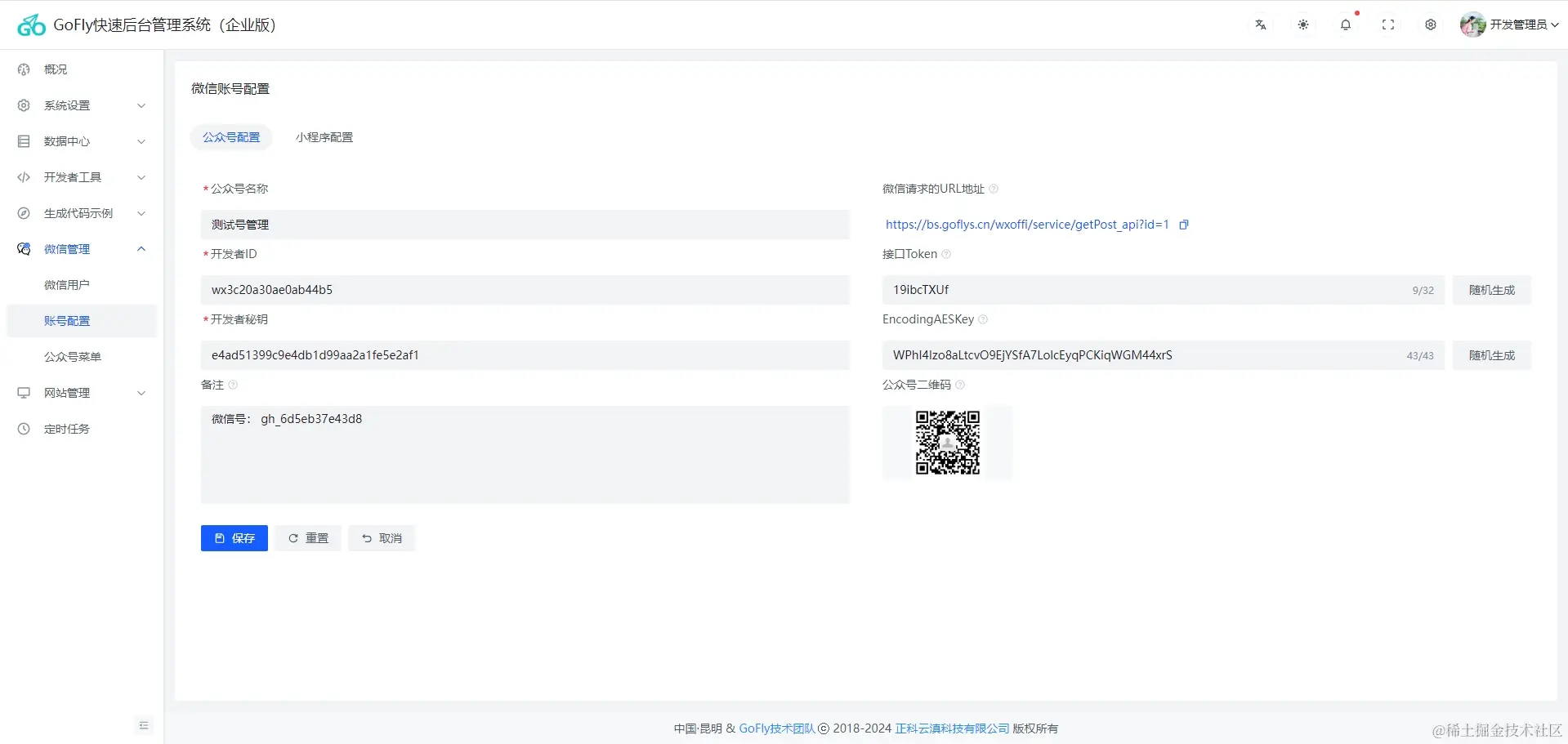This screenshot has height=744, width=1568.
Task: Expand the 系统设置 menu chevron
Action: tap(141, 105)
